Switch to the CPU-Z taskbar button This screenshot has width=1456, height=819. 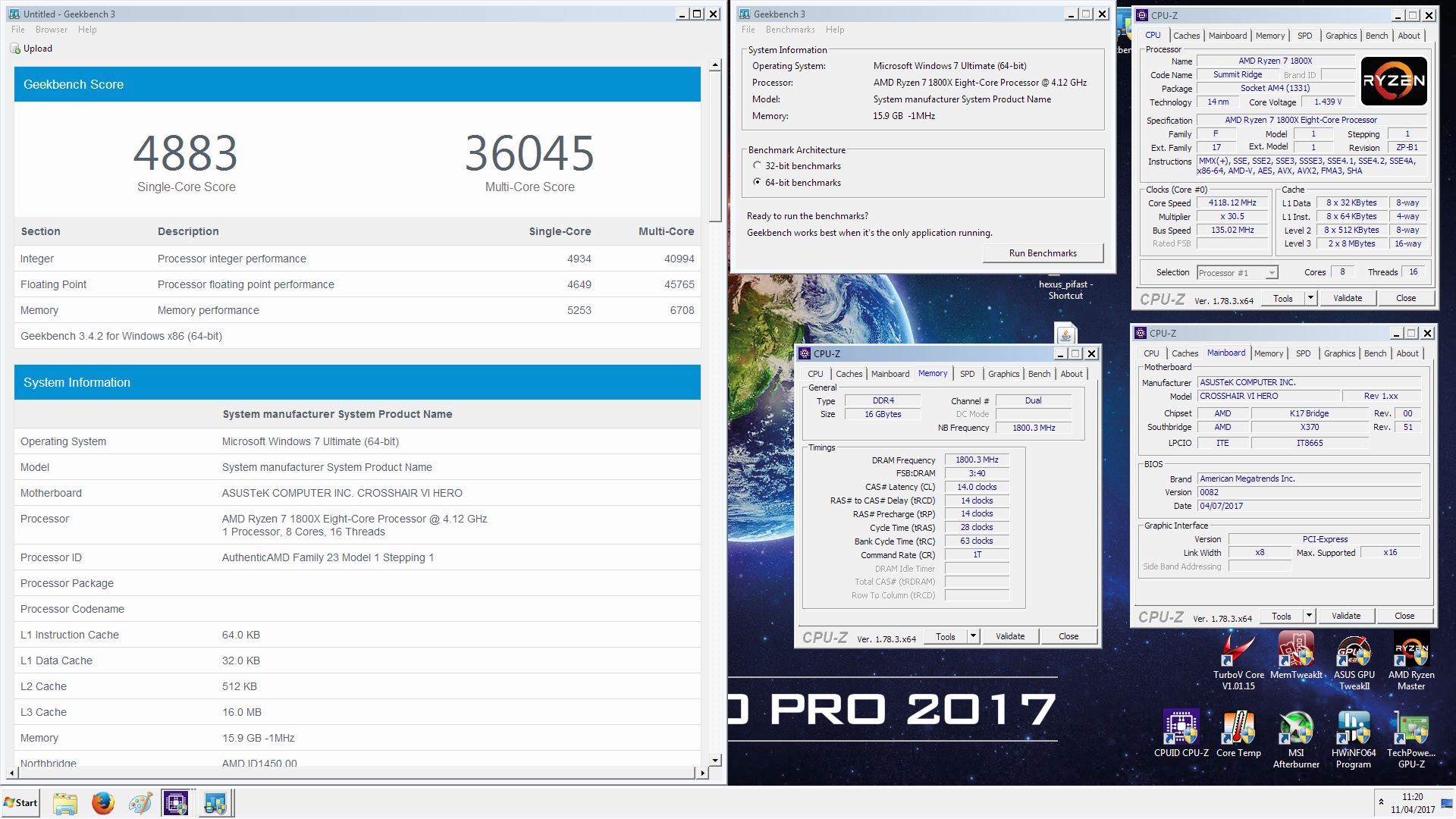click(x=176, y=803)
